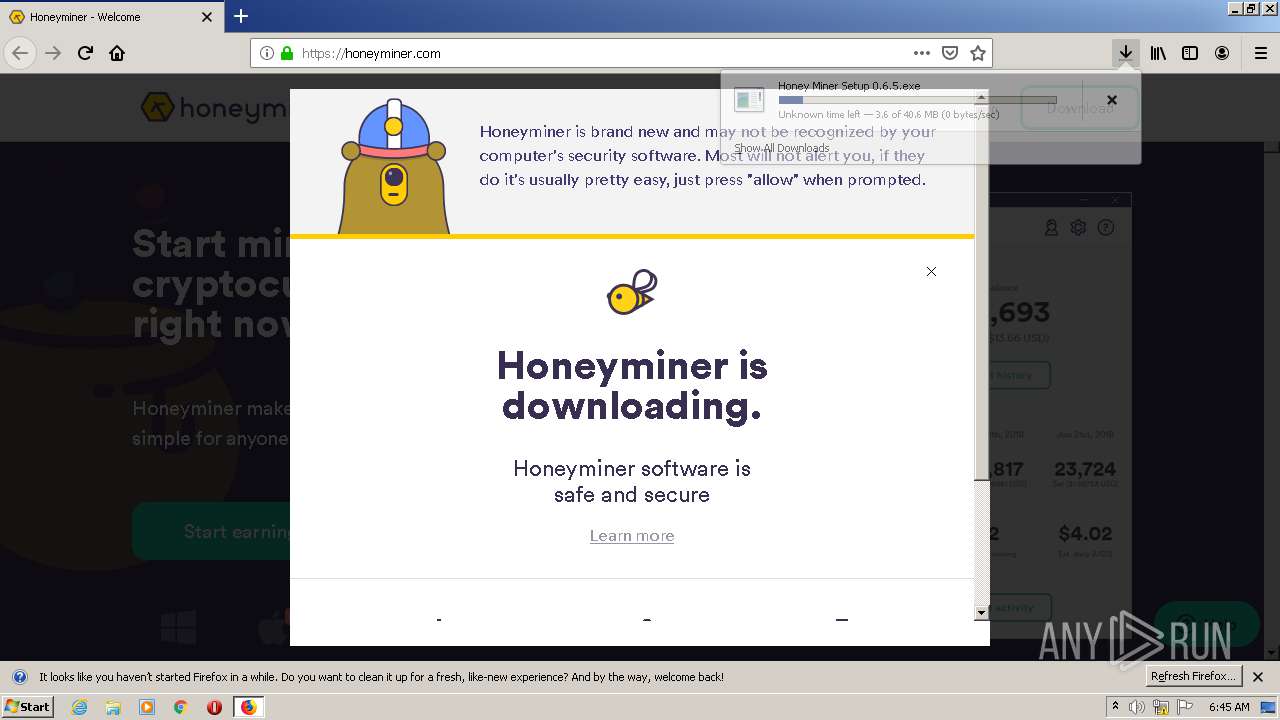This screenshot has height=720, width=1280.
Task: Launch Internet Explorer from the taskbar
Action: pyautogui.click(x=79, y=707)
